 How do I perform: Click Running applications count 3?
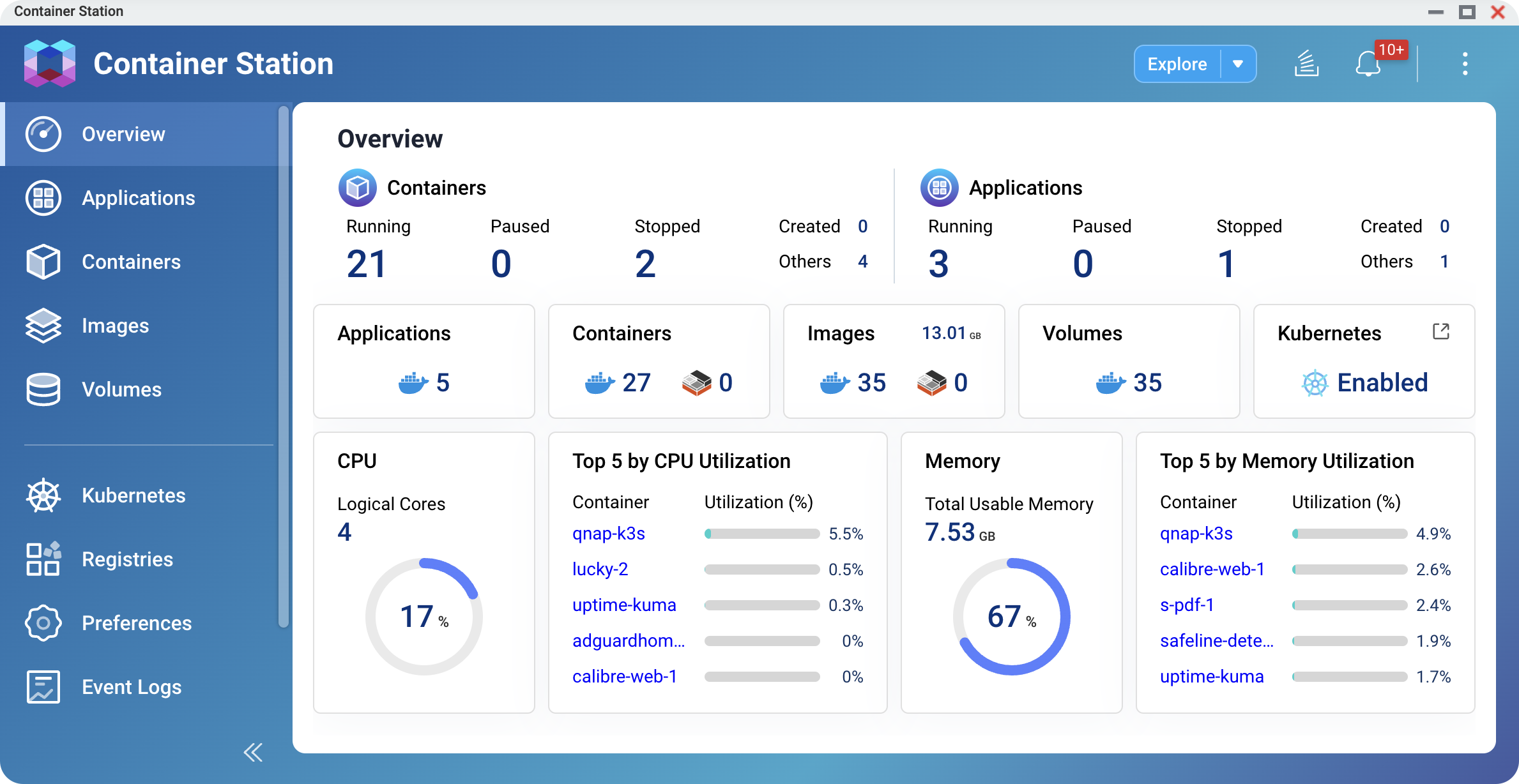tap(938, 264)
